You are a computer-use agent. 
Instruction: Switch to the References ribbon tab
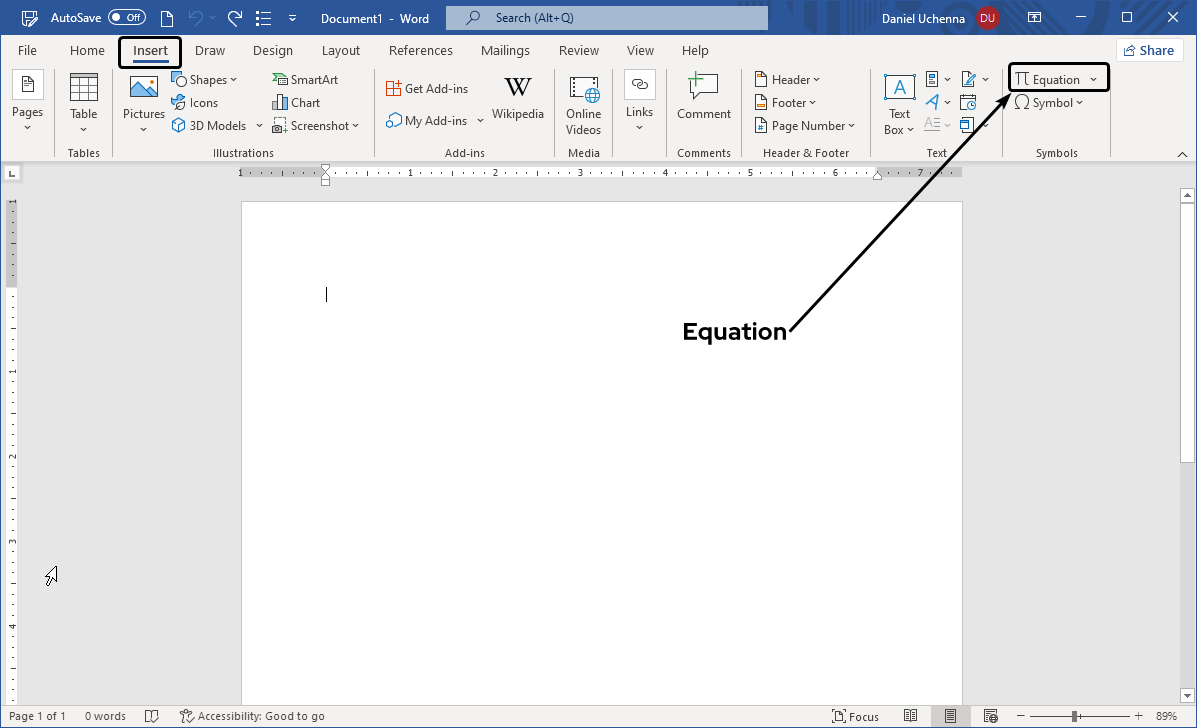coord(421,50)
